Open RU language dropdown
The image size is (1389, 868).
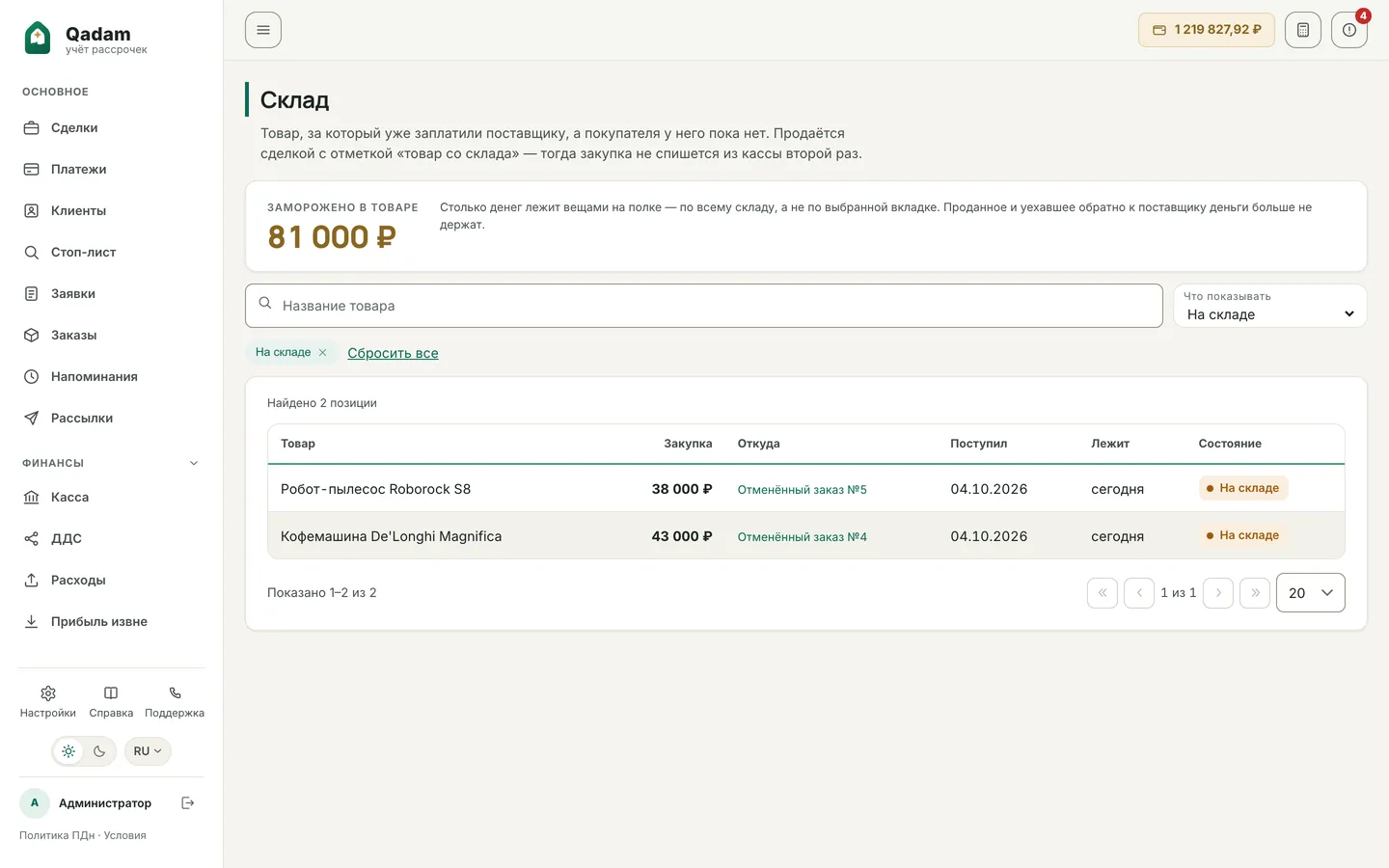click(148, 751)
